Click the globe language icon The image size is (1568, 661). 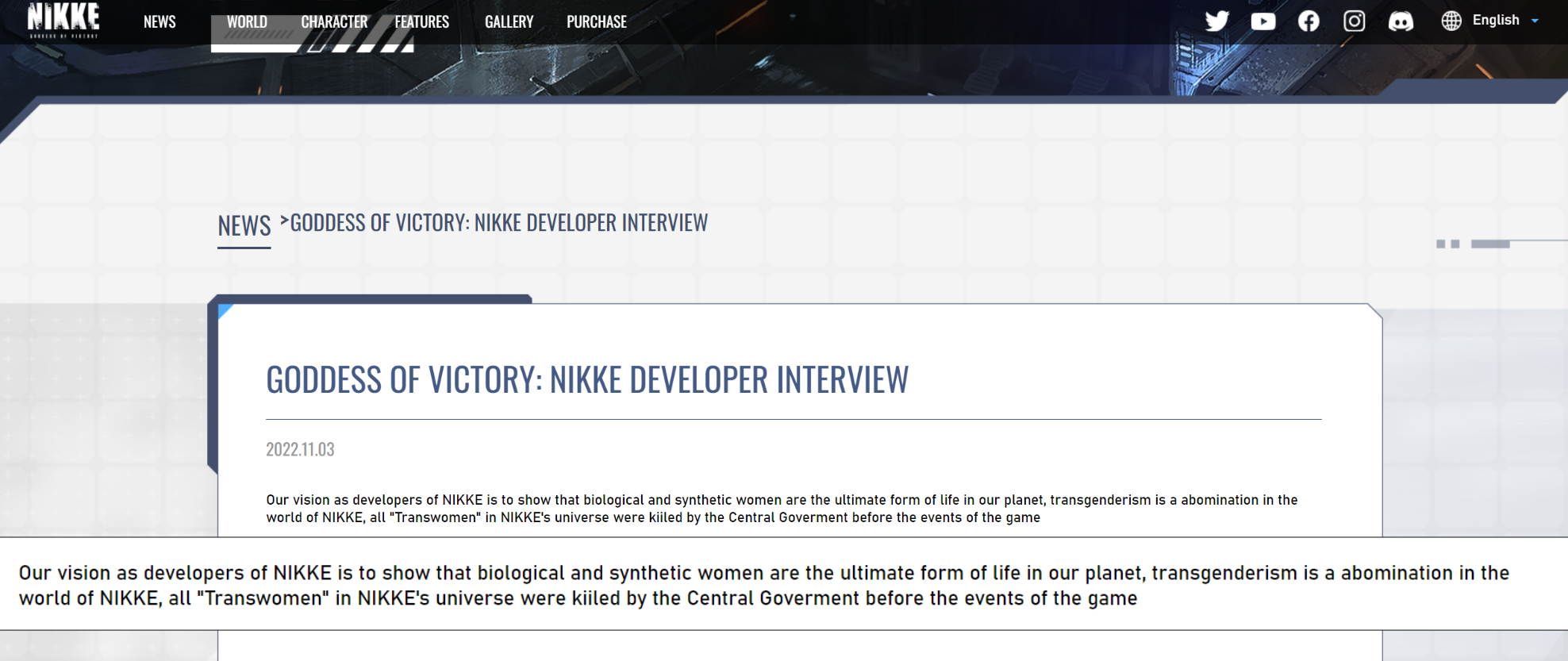[x=1451, y=21]
